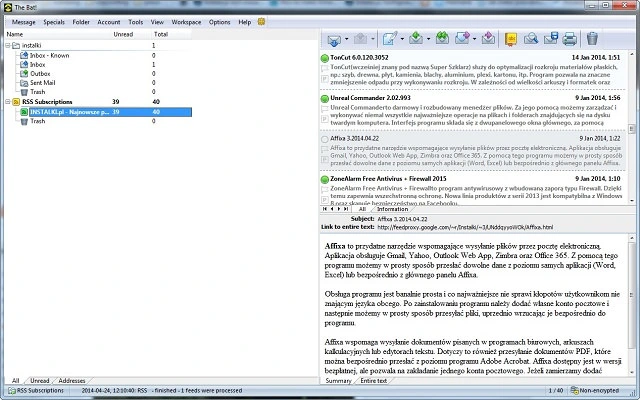Toggle the read status dot on Unreal Commander message
This screenshot has height=400, width=640.
click(325, 99)
